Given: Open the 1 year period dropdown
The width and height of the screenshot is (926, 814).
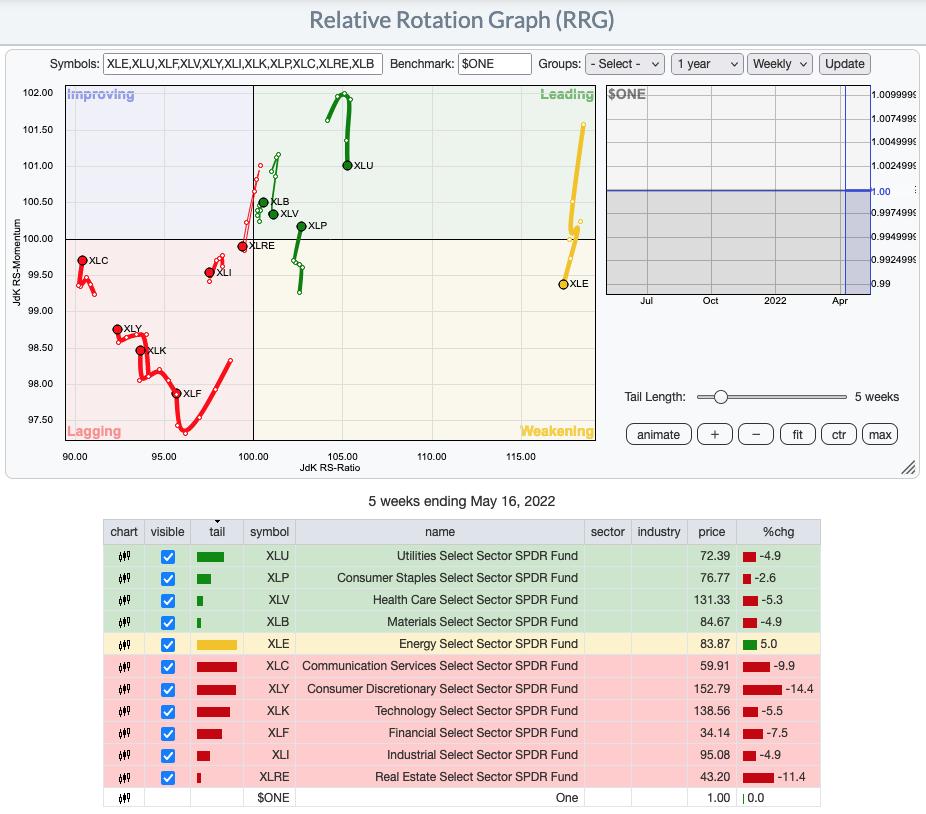Looking at the screenshot, I should point(707,64).
